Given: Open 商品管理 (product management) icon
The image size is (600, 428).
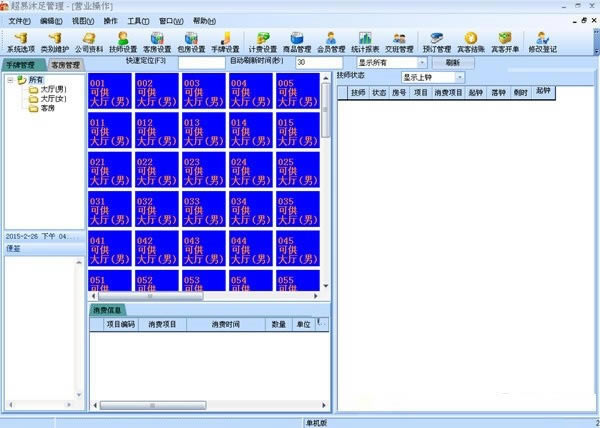Looking at the screenshot, I should tap(297, 42).
